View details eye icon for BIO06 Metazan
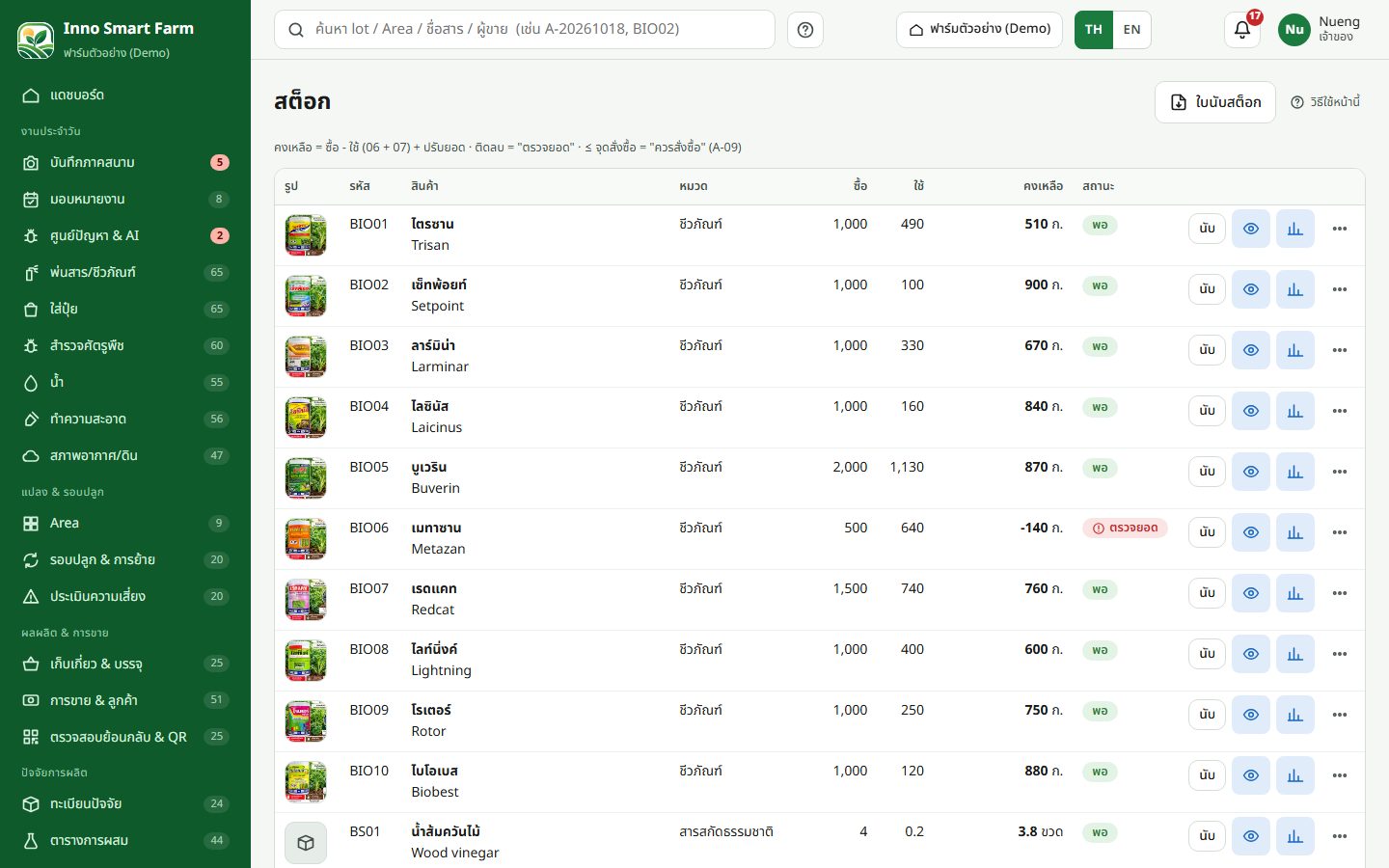Screen dimensions: 1389x868 click(1251, 532)
